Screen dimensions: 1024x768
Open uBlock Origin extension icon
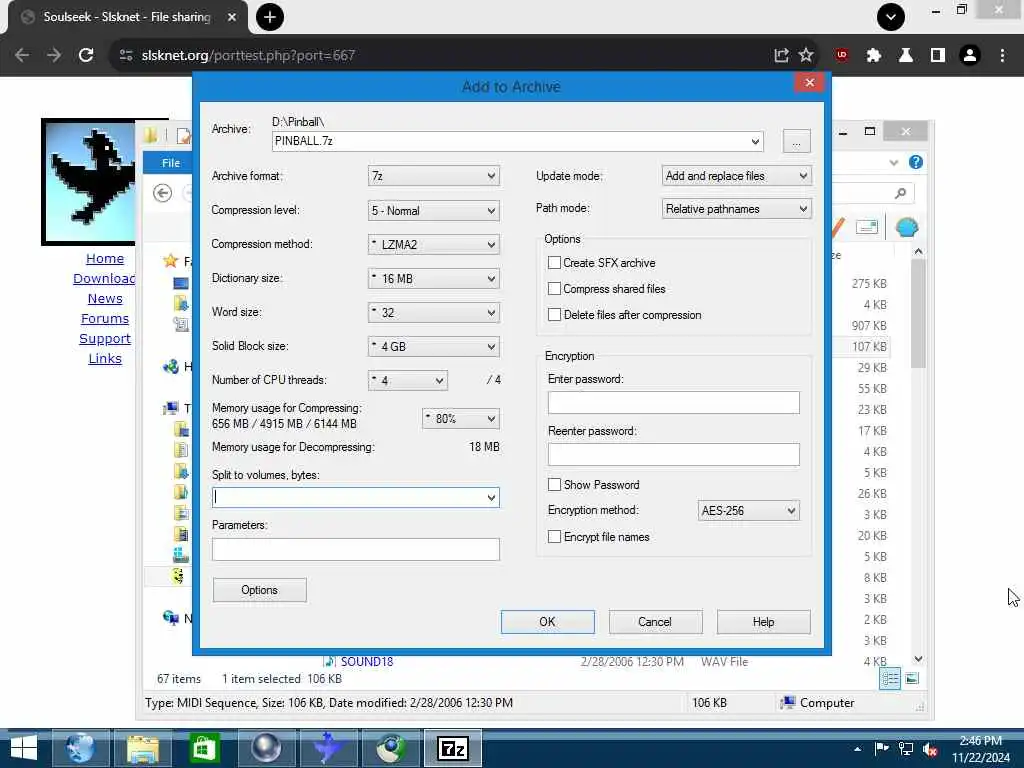(842, 56)
